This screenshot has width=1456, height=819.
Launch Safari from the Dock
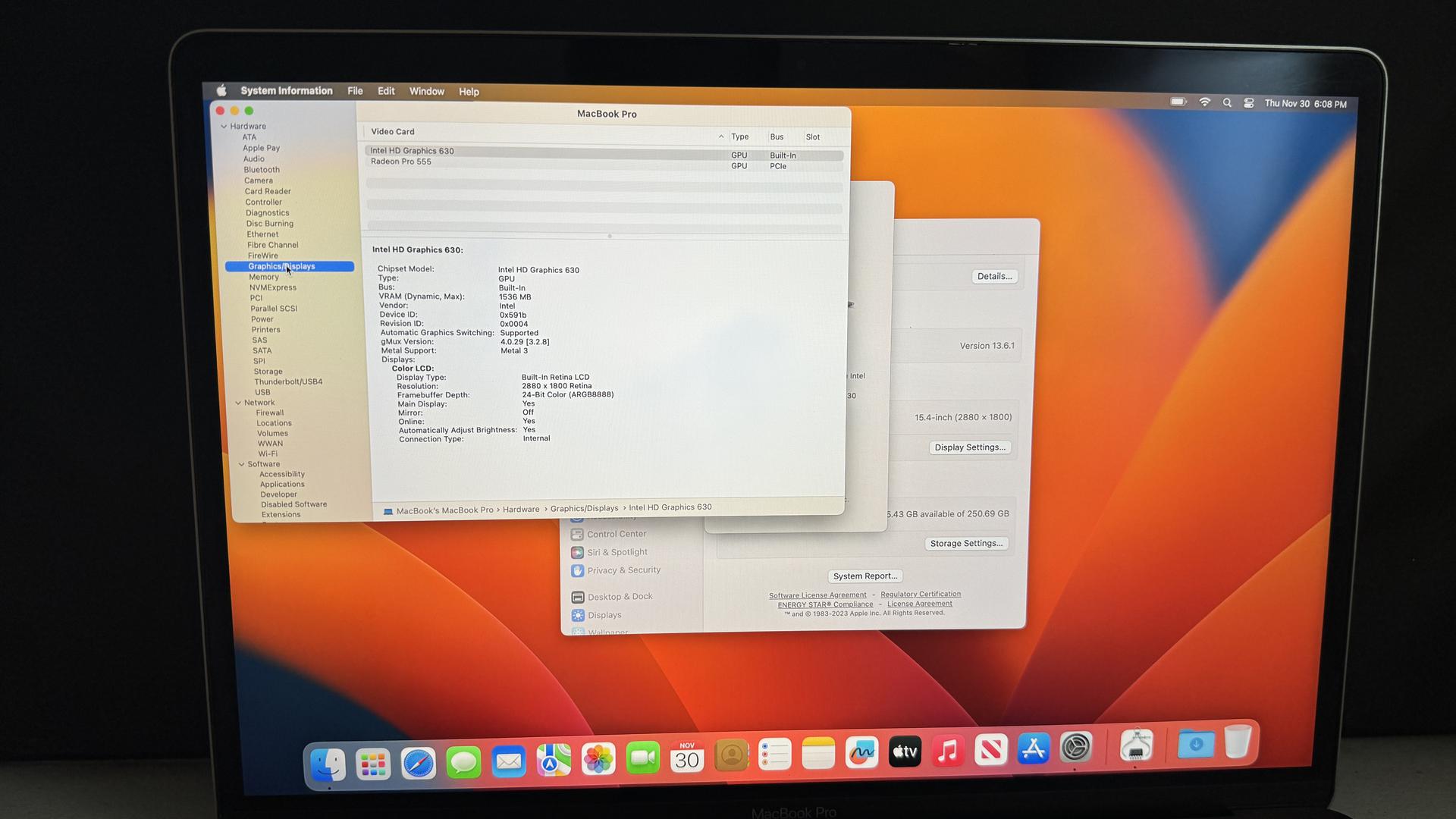coord(419,763)
